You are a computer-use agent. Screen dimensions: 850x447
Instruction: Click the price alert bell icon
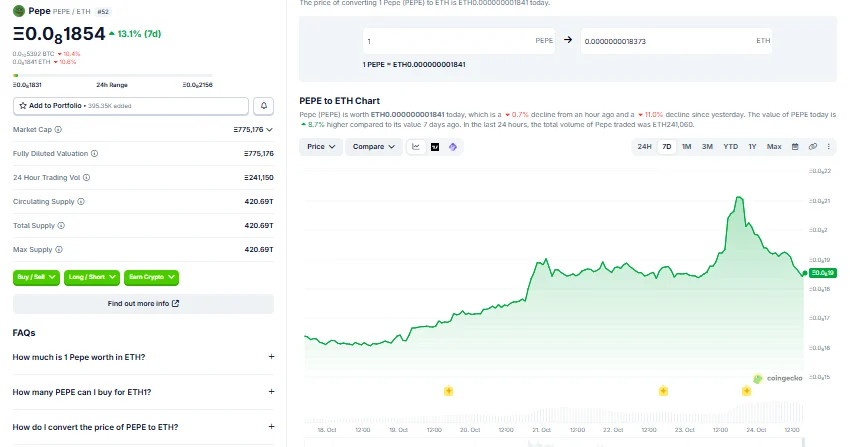click(x=263, y=106)
